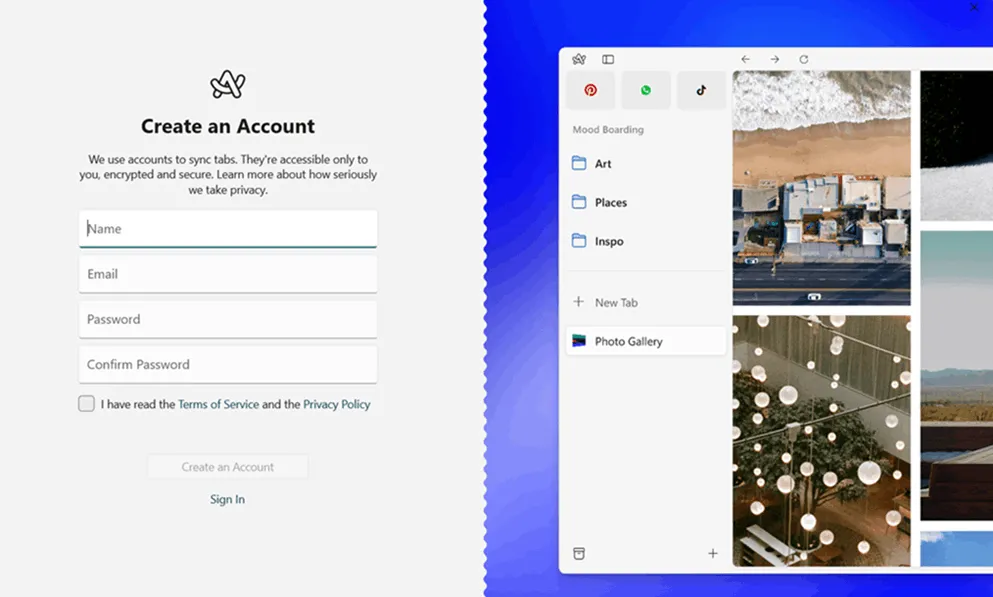Open the Privacy Policy link

pyautogui.click(x=336, y=405)
